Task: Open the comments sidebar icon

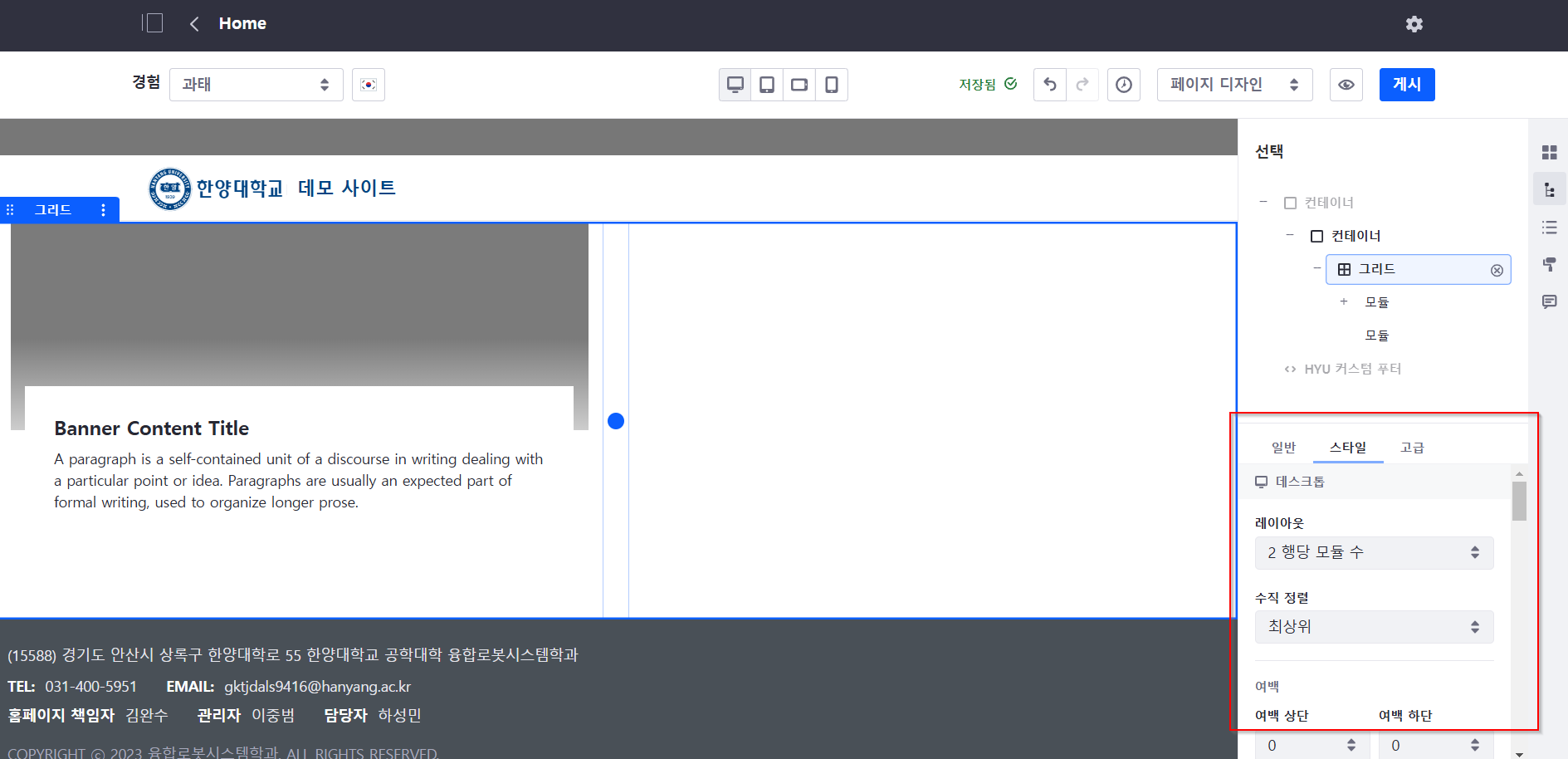Action: pyautogui.click(x=1549, y=301)
